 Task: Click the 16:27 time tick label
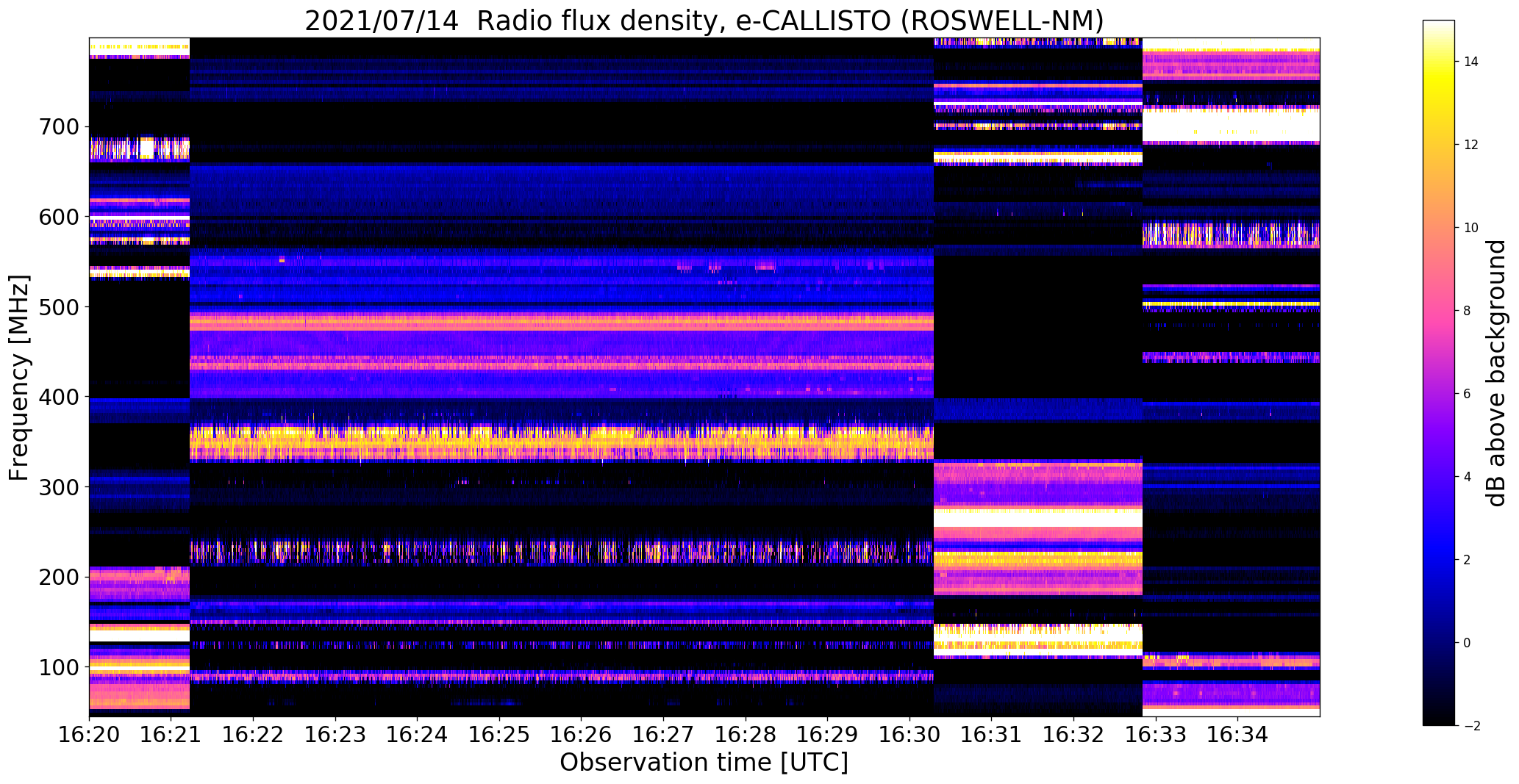click(664, 735)
